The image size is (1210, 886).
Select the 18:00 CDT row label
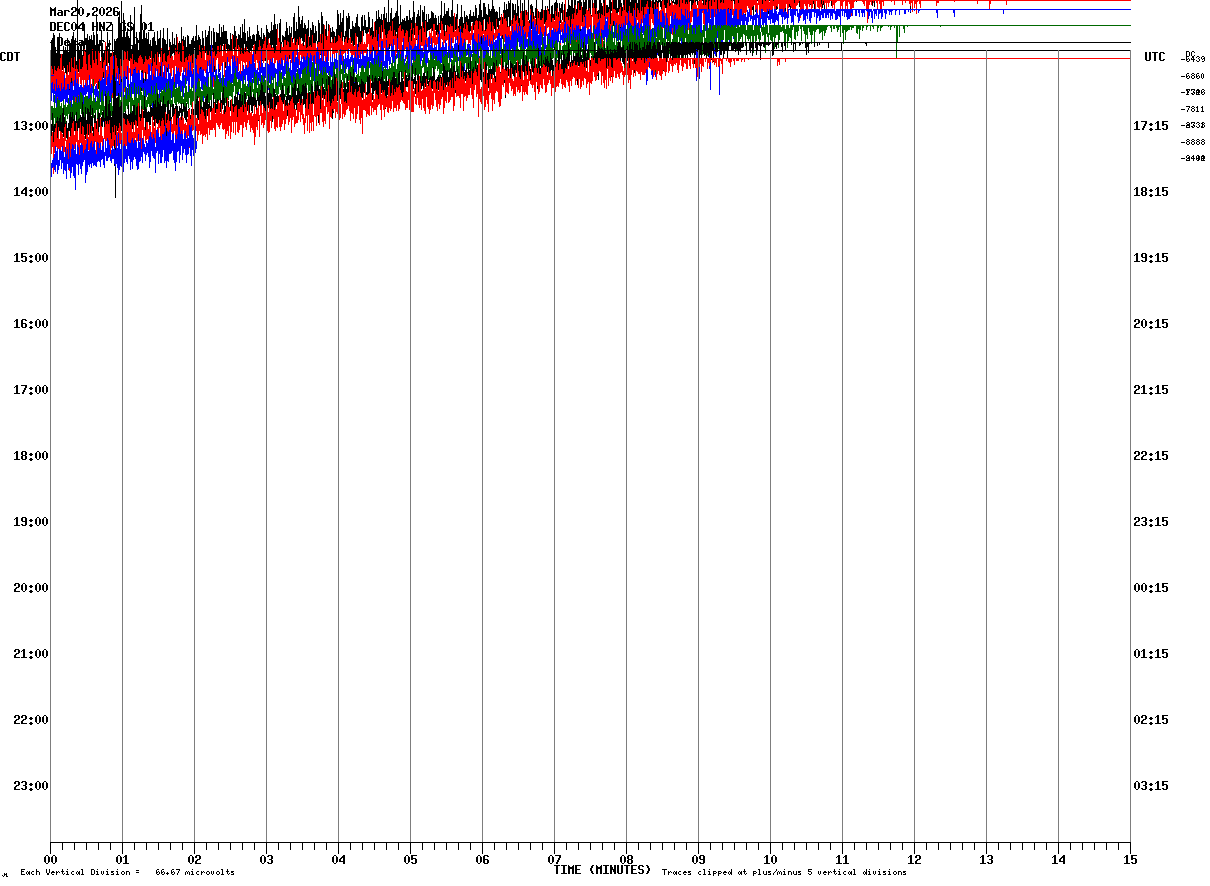(30, 456)
